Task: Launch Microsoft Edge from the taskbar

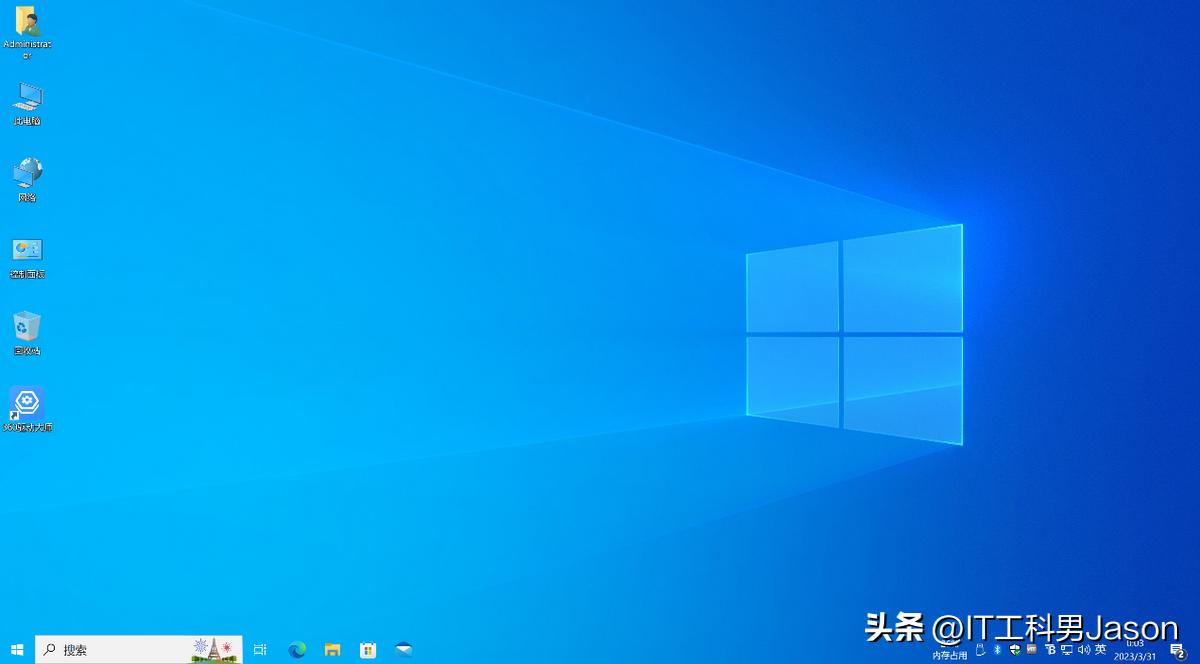Action: pos(296,650)
